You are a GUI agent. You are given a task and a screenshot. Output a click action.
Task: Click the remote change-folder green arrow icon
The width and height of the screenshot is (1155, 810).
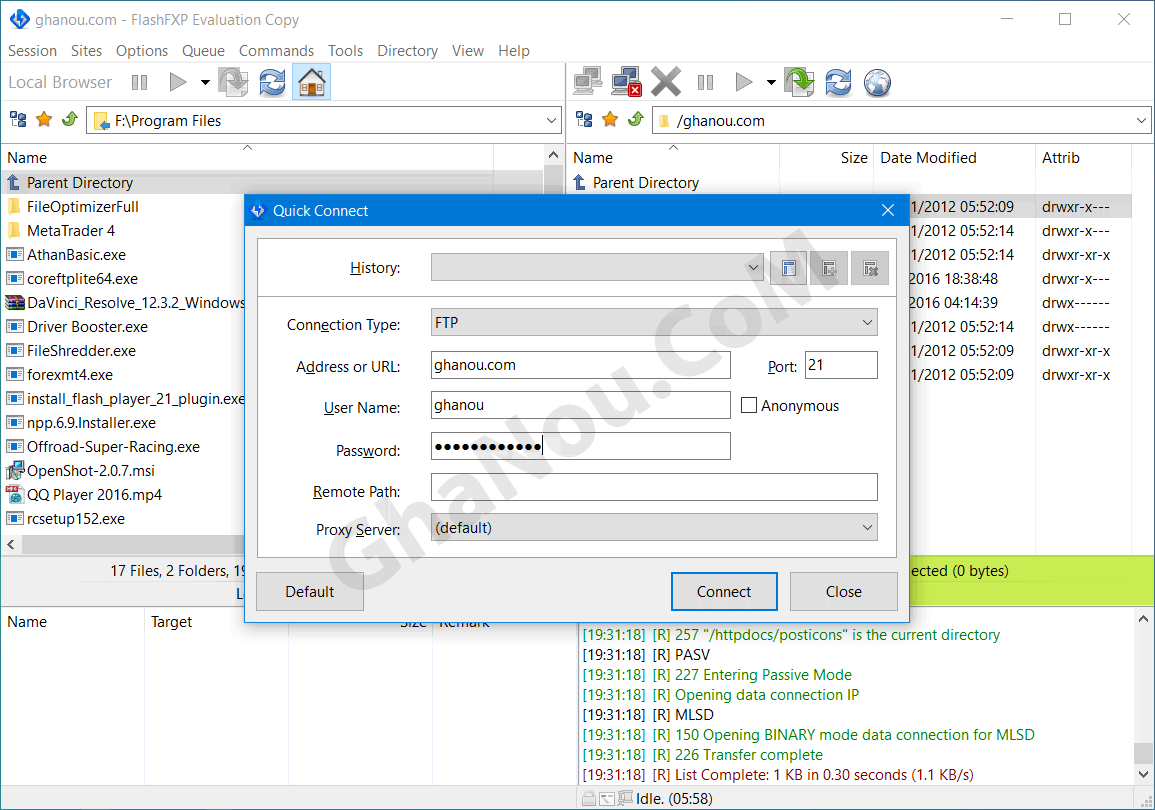tap(799, 82)
